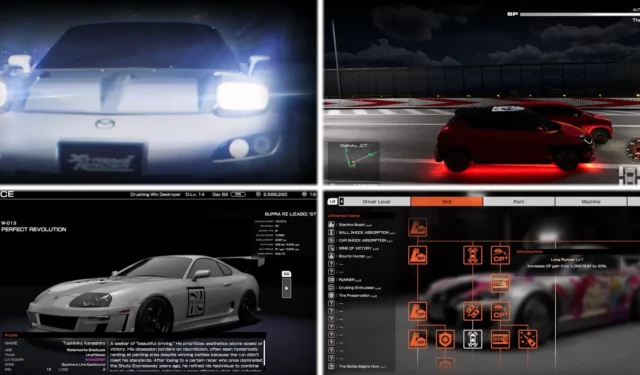Click the car damage icon beside speedometer
This screenshot has height=375, width=640.
(630, 175)
